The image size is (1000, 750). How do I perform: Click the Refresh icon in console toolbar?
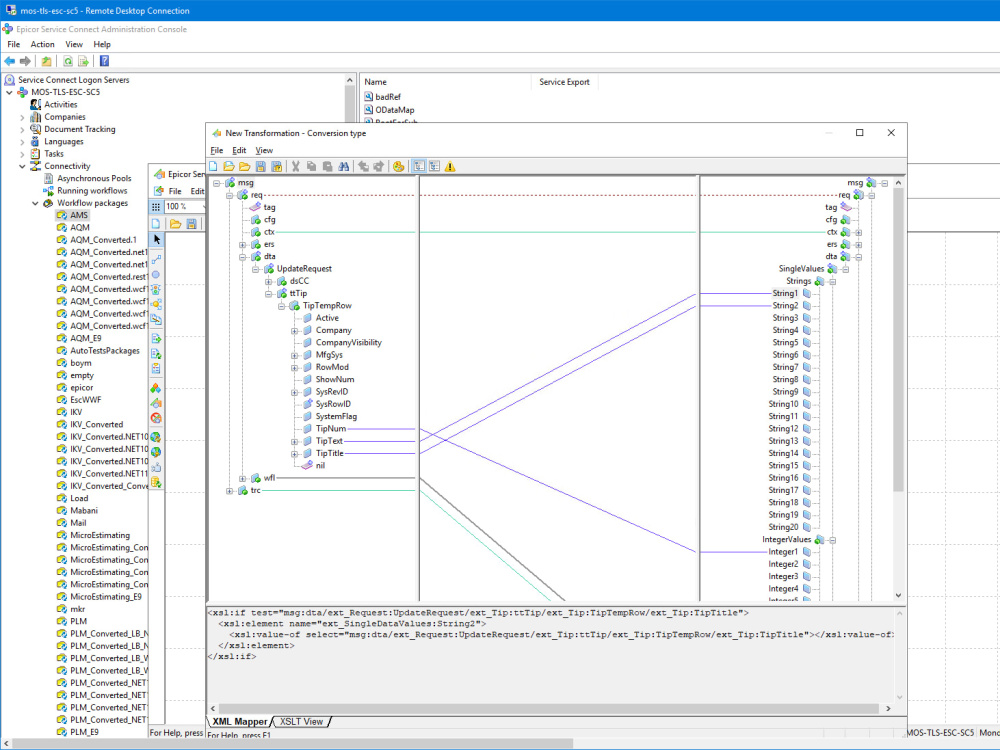68,61
